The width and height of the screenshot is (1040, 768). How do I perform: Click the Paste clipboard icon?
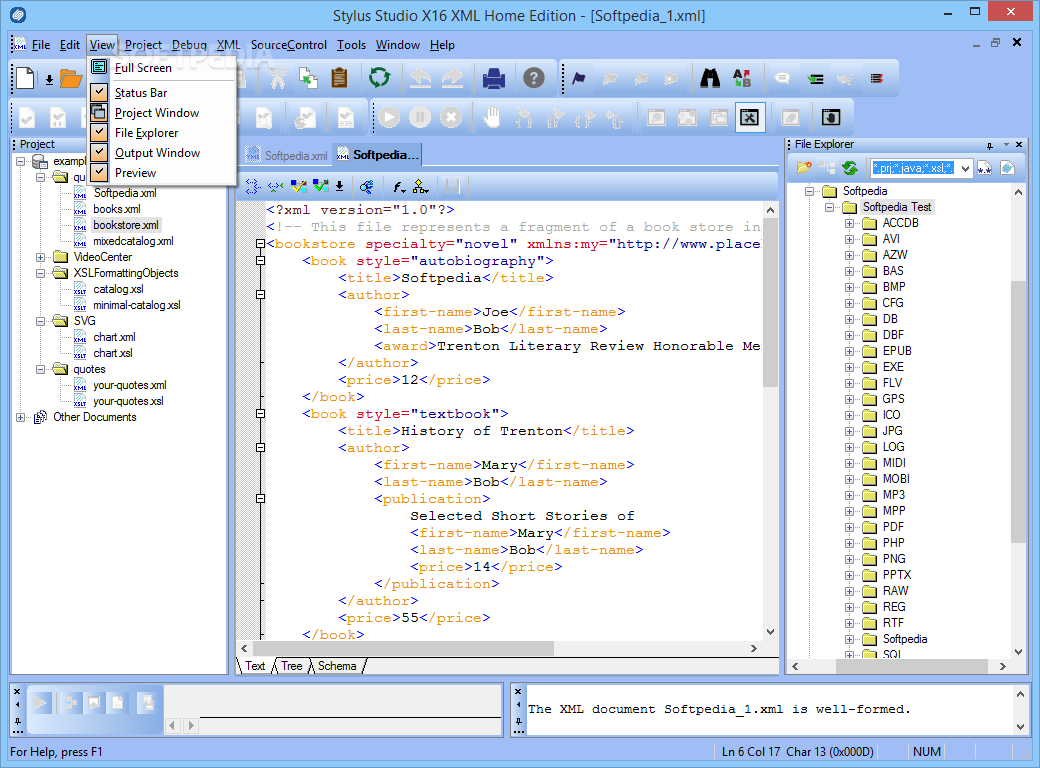click(340, 78)
